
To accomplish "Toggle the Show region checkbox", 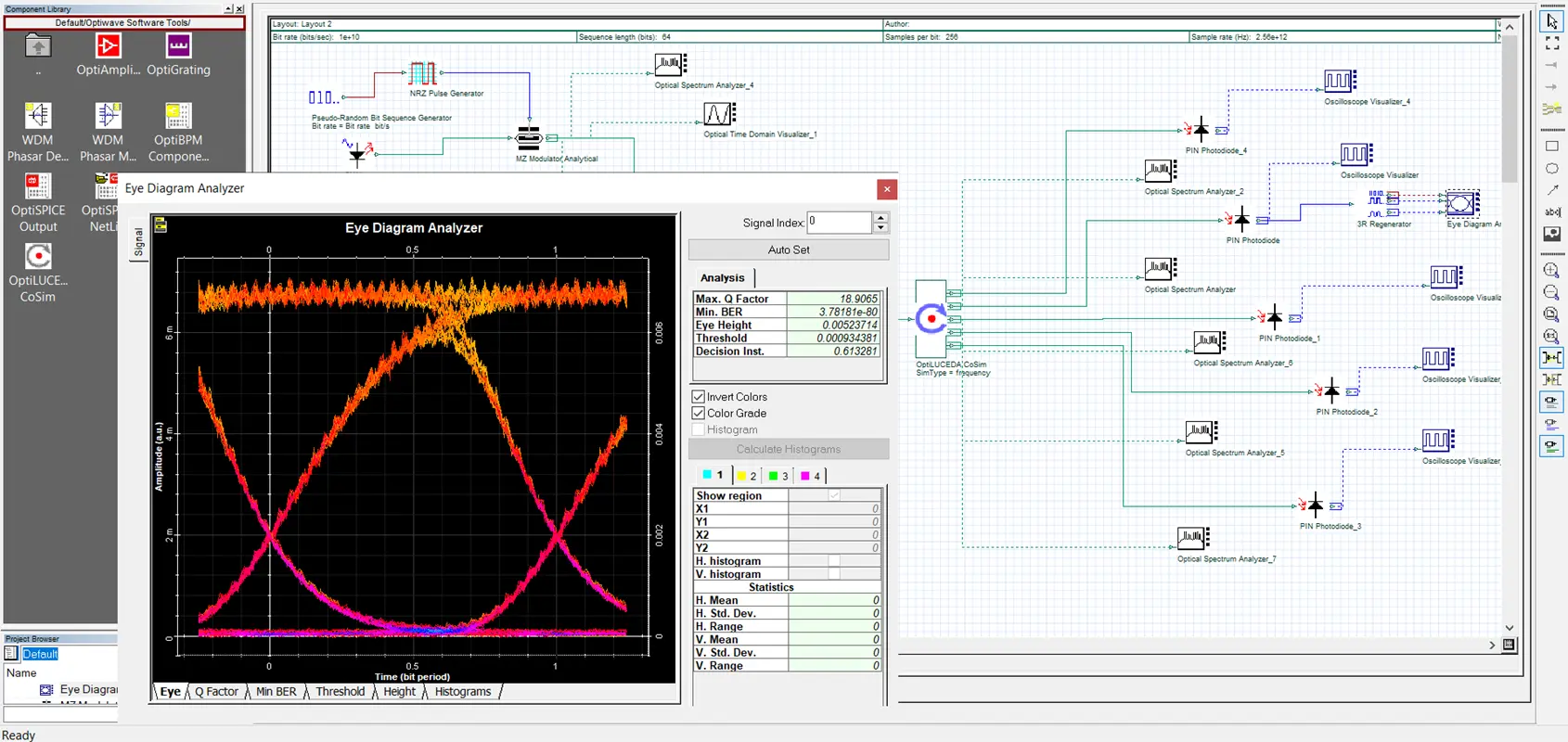I will click(834, 495).
